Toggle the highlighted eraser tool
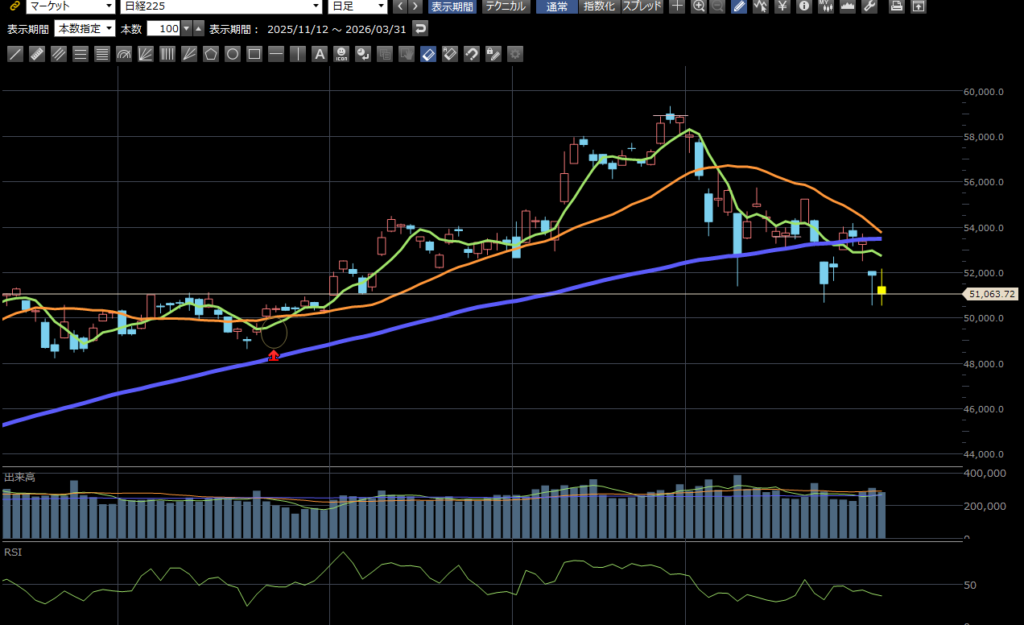1024x625 pixels. click(428, 53)
